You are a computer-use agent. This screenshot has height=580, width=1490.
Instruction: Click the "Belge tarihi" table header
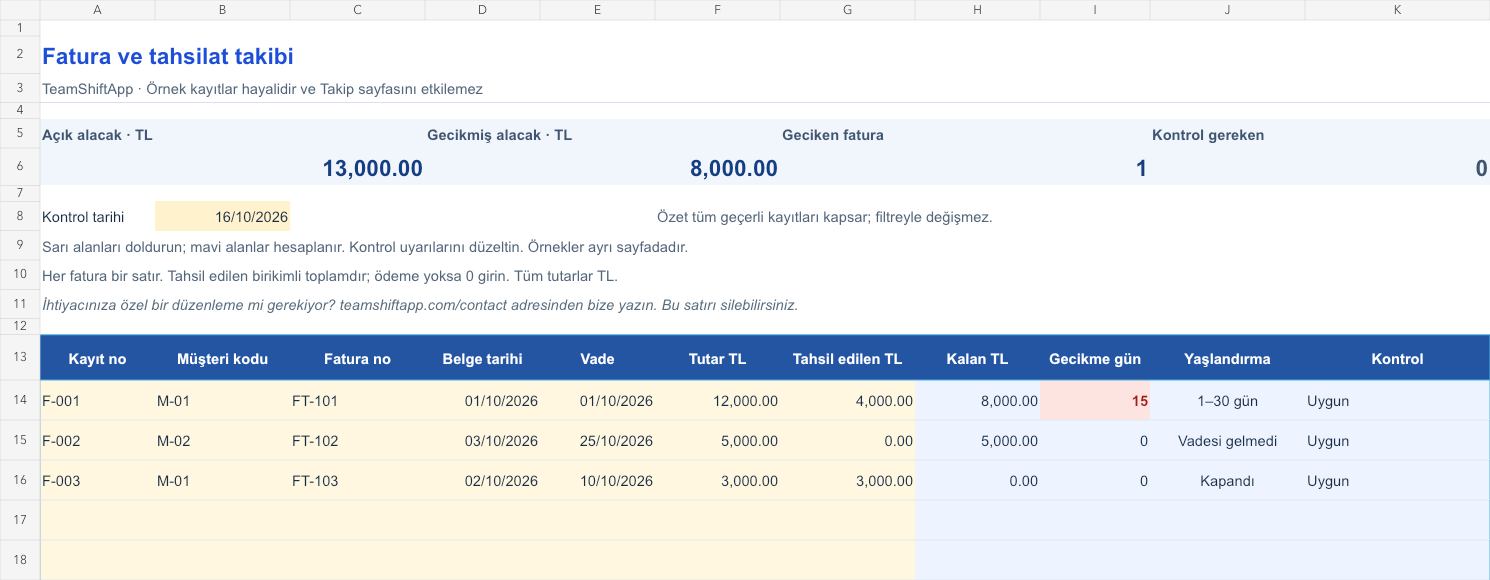click(482, 359)
